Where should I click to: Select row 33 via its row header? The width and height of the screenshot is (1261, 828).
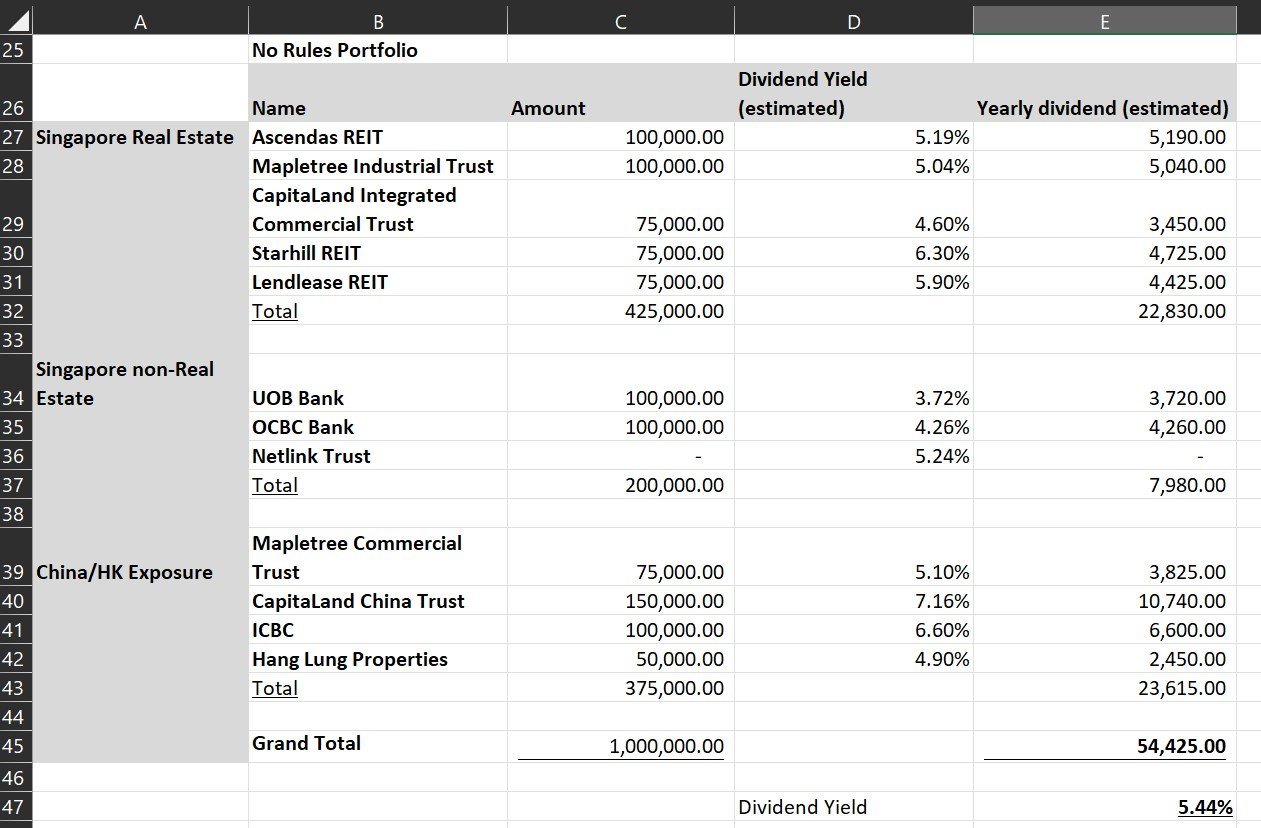[16, 340]
